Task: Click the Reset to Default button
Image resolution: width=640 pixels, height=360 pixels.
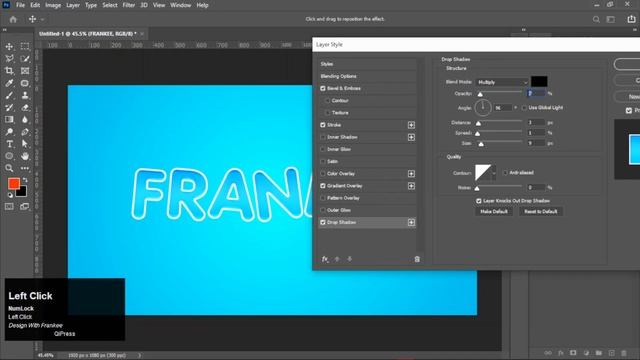Action: tap(540, 211)
